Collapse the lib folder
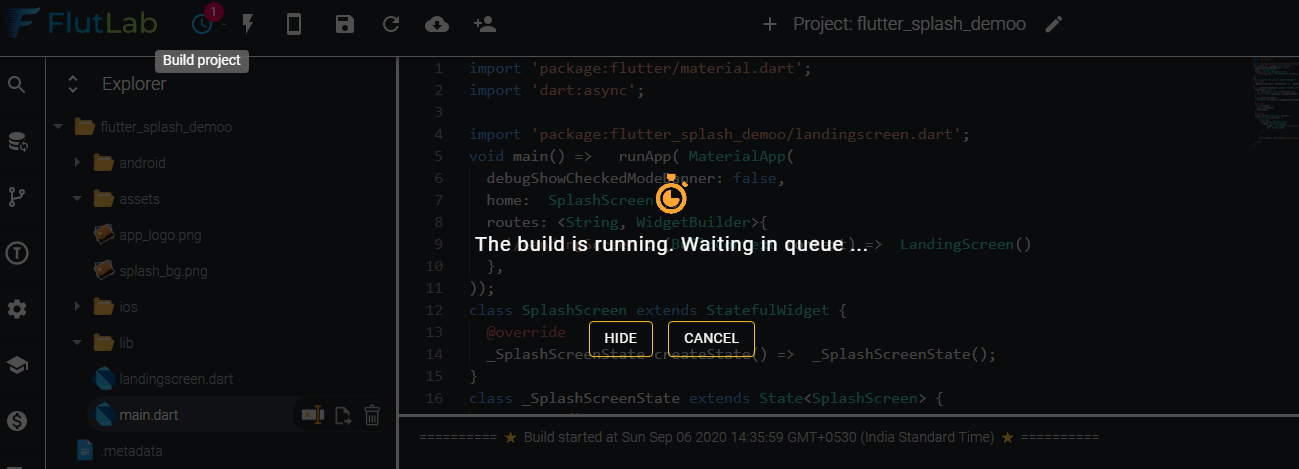 click(76, 343)
